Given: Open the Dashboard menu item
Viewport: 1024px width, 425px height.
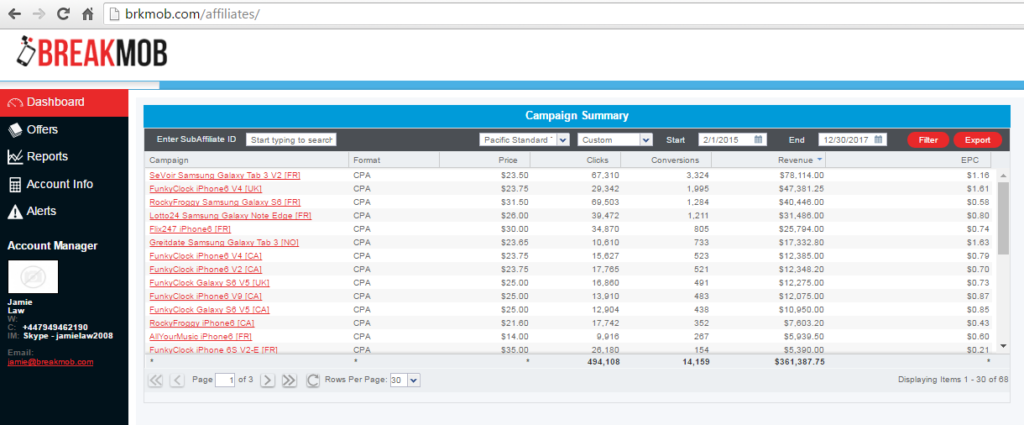Looking at the screenshot, I should (x=64, y=102).
